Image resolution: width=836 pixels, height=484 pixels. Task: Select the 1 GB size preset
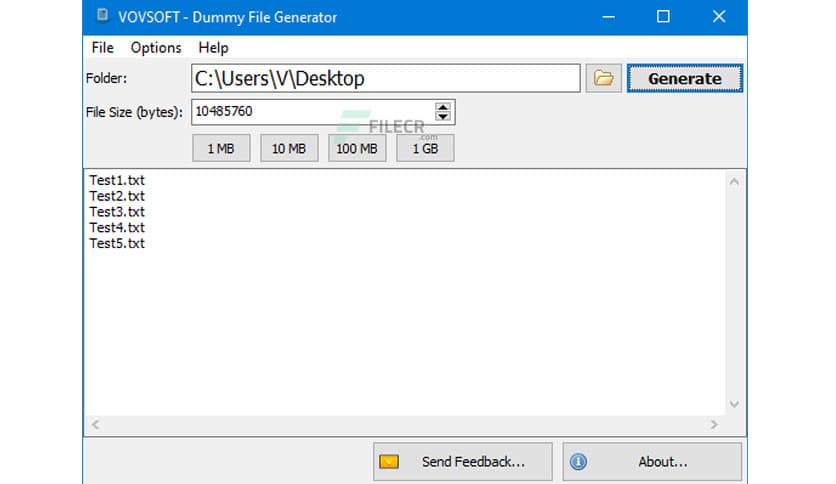pos(425,148)
